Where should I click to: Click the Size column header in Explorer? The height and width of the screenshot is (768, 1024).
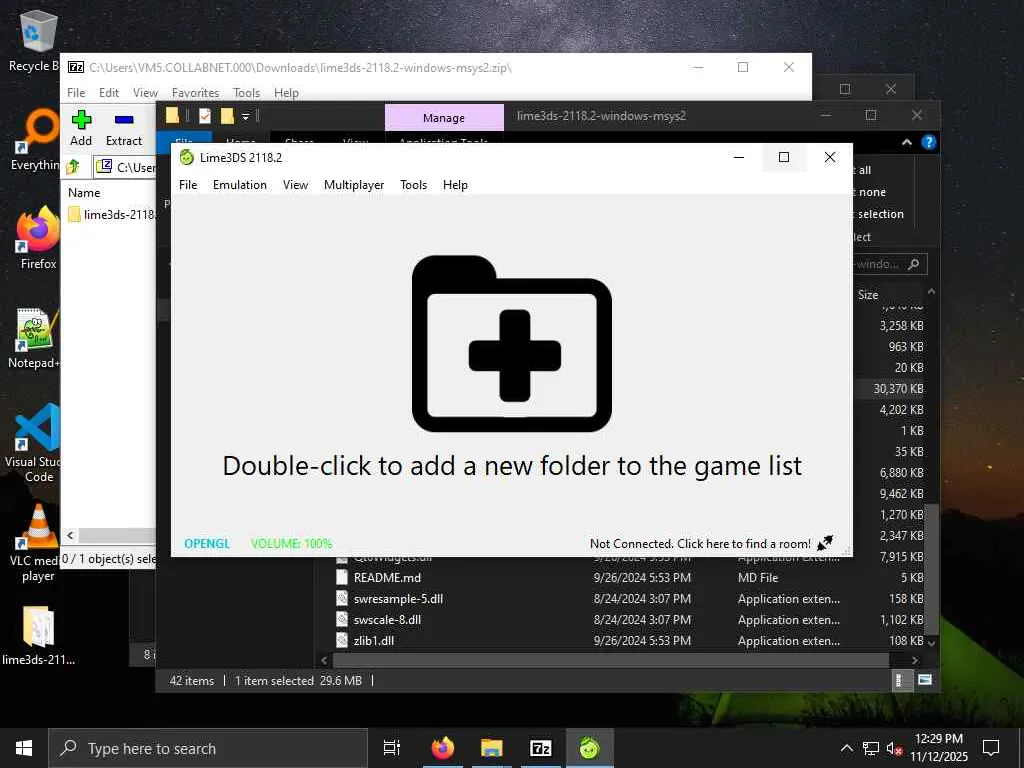(868, 295)
